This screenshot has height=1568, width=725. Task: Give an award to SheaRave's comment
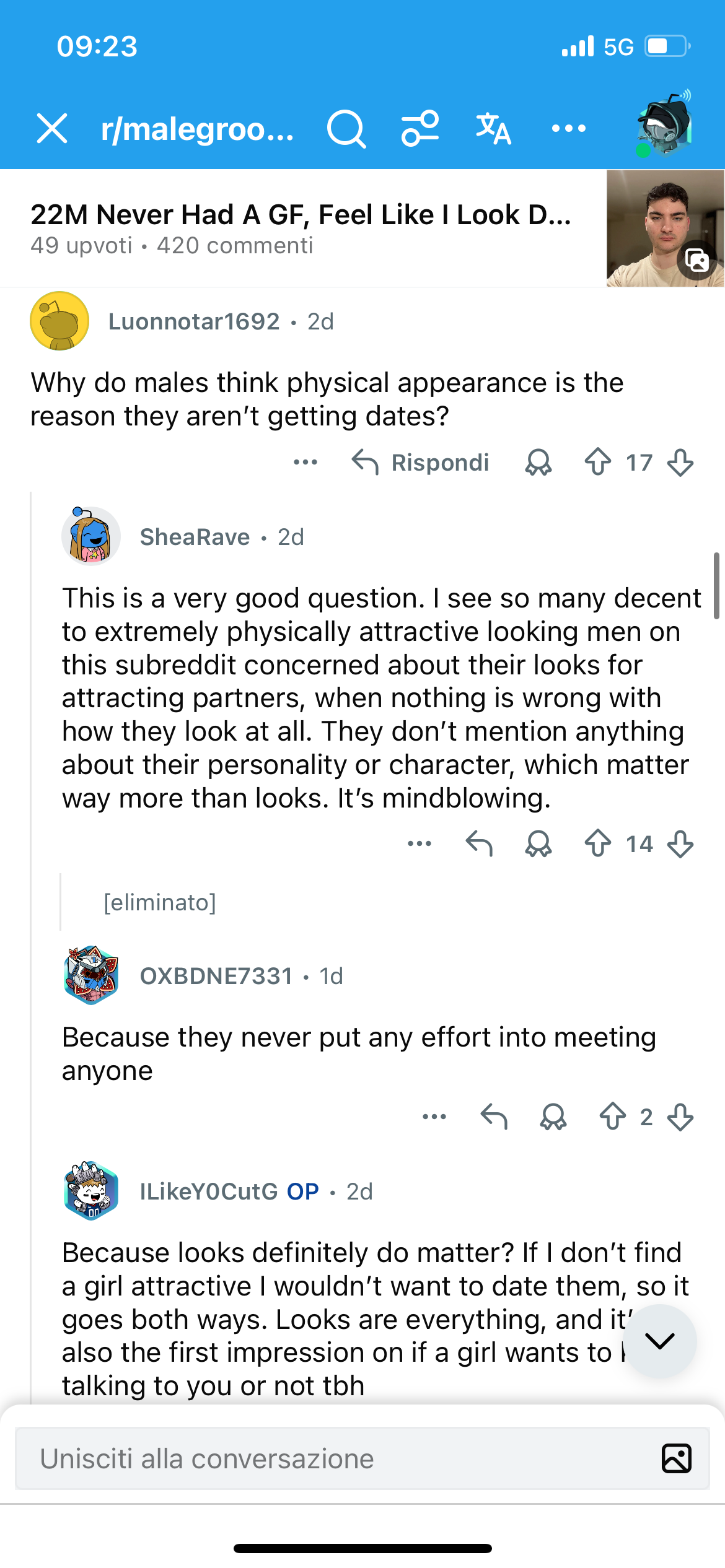(x=538, y=843)
